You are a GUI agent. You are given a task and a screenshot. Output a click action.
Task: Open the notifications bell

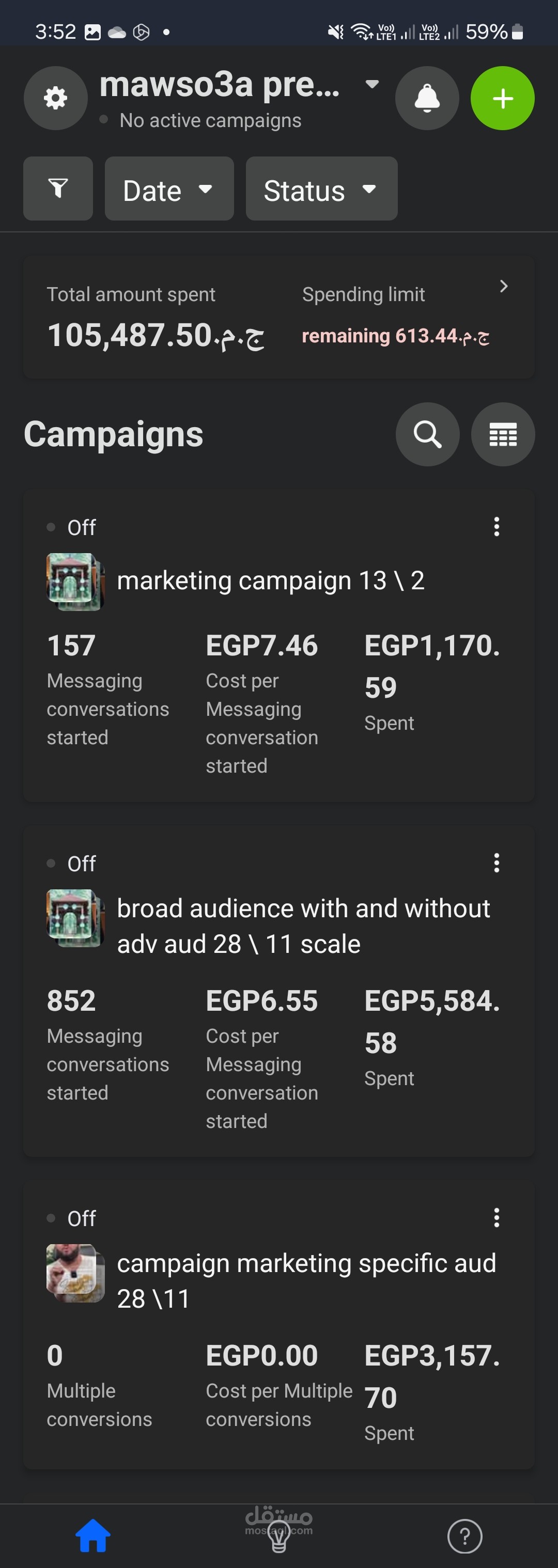(x=427, y=98)
